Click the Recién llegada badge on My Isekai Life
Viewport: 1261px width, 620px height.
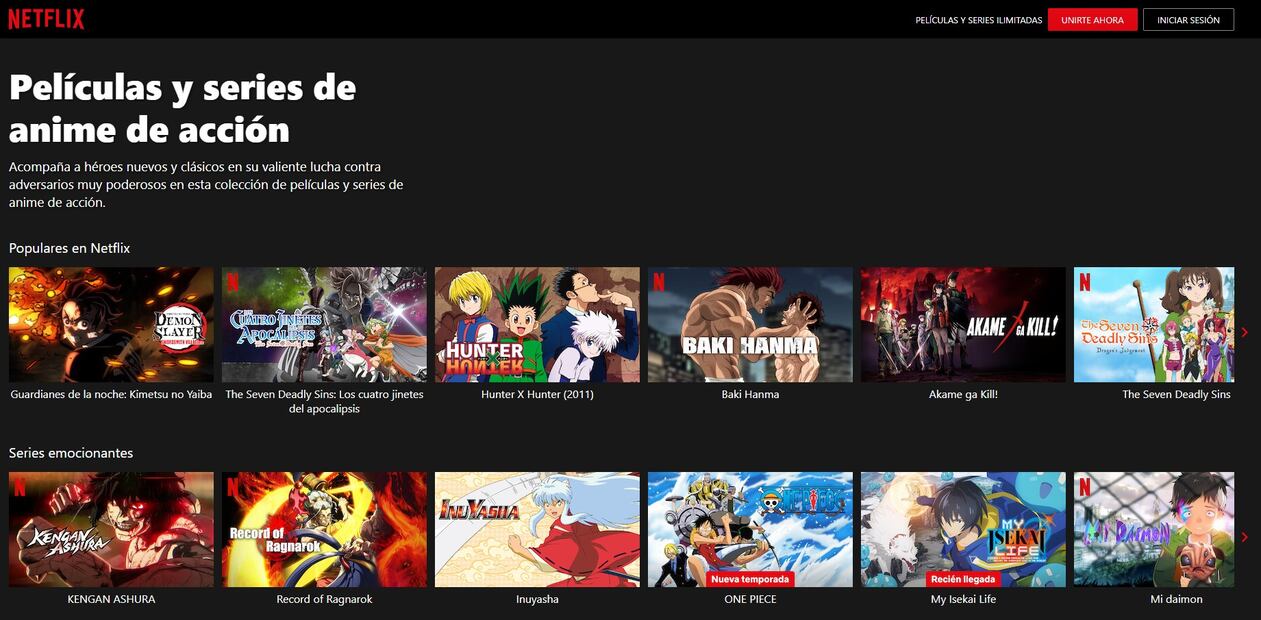[963, 579]
